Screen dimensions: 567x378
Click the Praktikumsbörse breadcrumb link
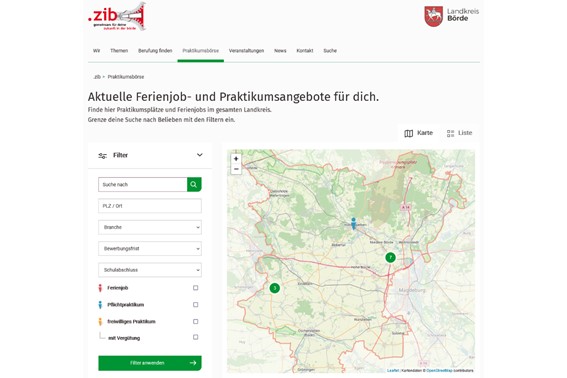click(x=126, y=77)
